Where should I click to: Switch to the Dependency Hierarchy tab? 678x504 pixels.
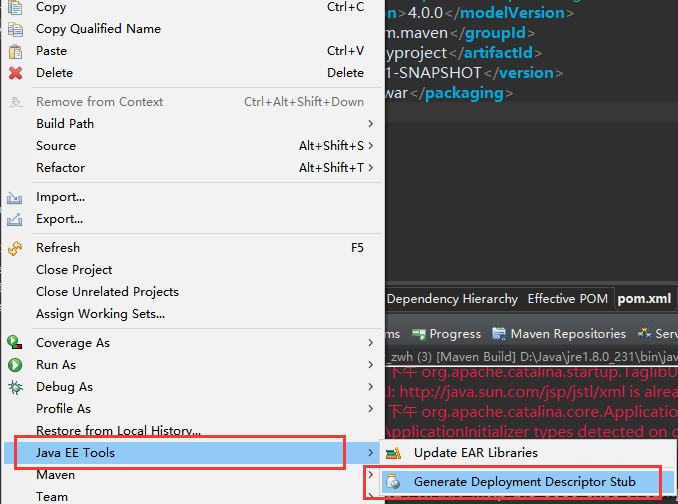tap(452, 299)
